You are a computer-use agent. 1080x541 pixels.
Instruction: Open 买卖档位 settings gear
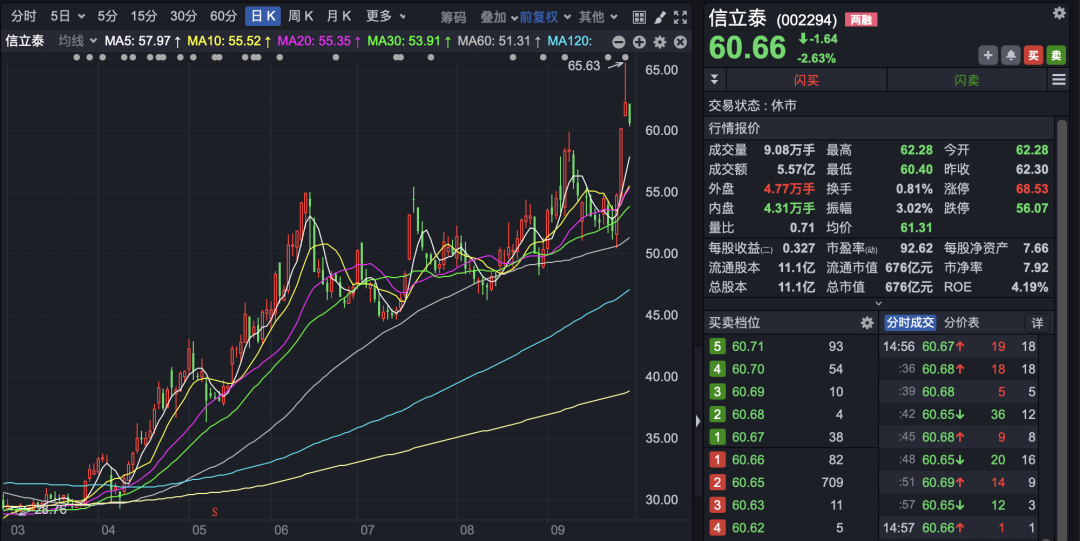pyautogui.click(x=867, y=323)
